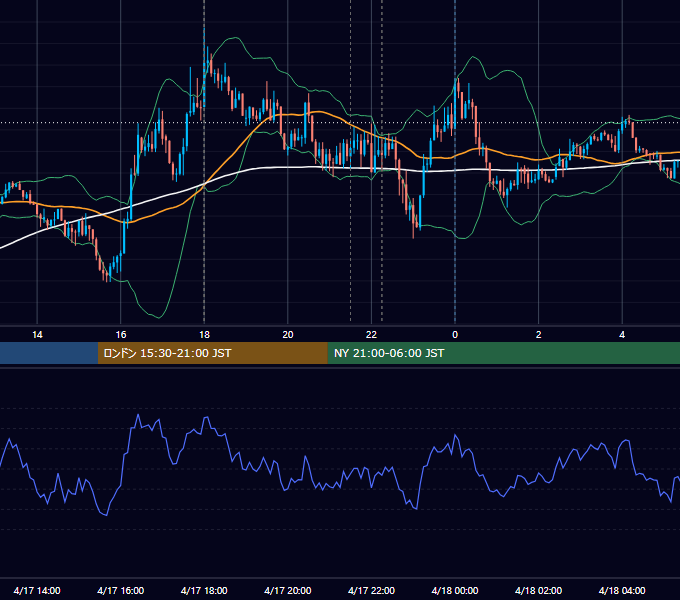Click the 4/17 22:00 date label
This screenshot has width=680, height=600.
tap(371, 590)
